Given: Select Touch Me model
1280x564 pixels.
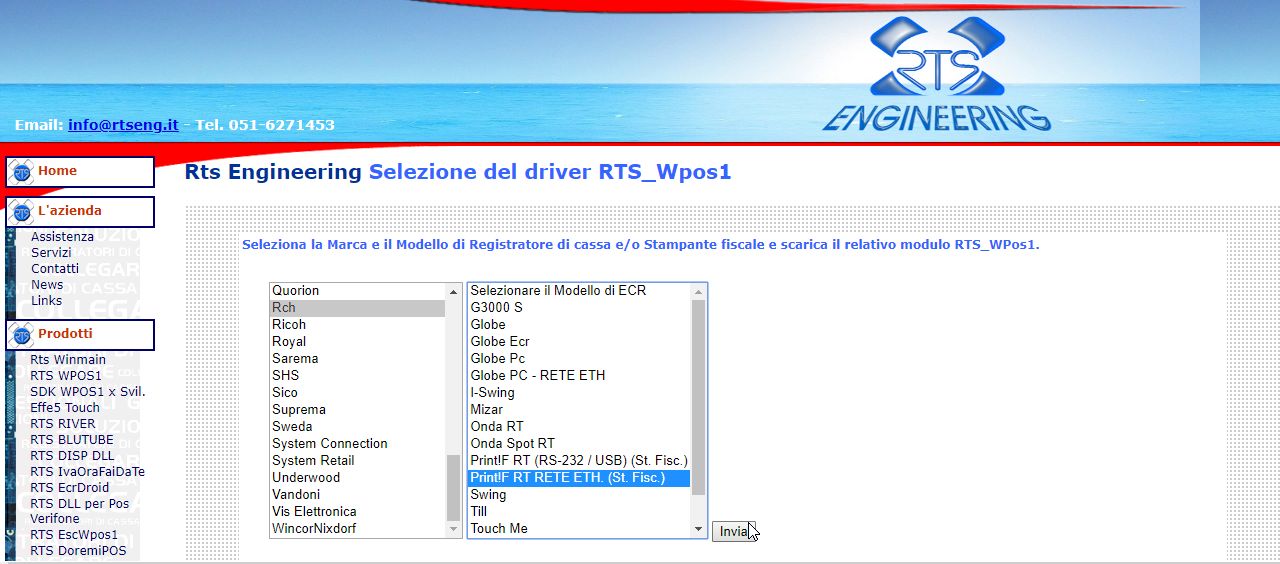Looking at the screenshot, I should coord(579,529).
